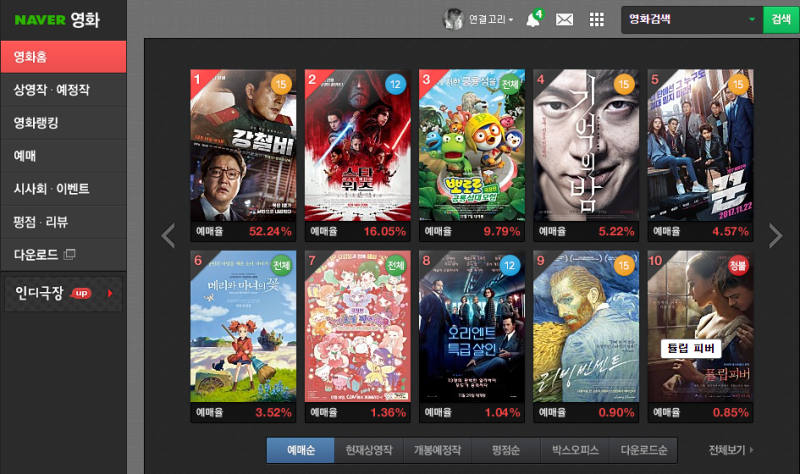The width and height of the screenshot is (800, 474).
Task: Open 예매 in the sidebar
Action: tap(63, 156)
